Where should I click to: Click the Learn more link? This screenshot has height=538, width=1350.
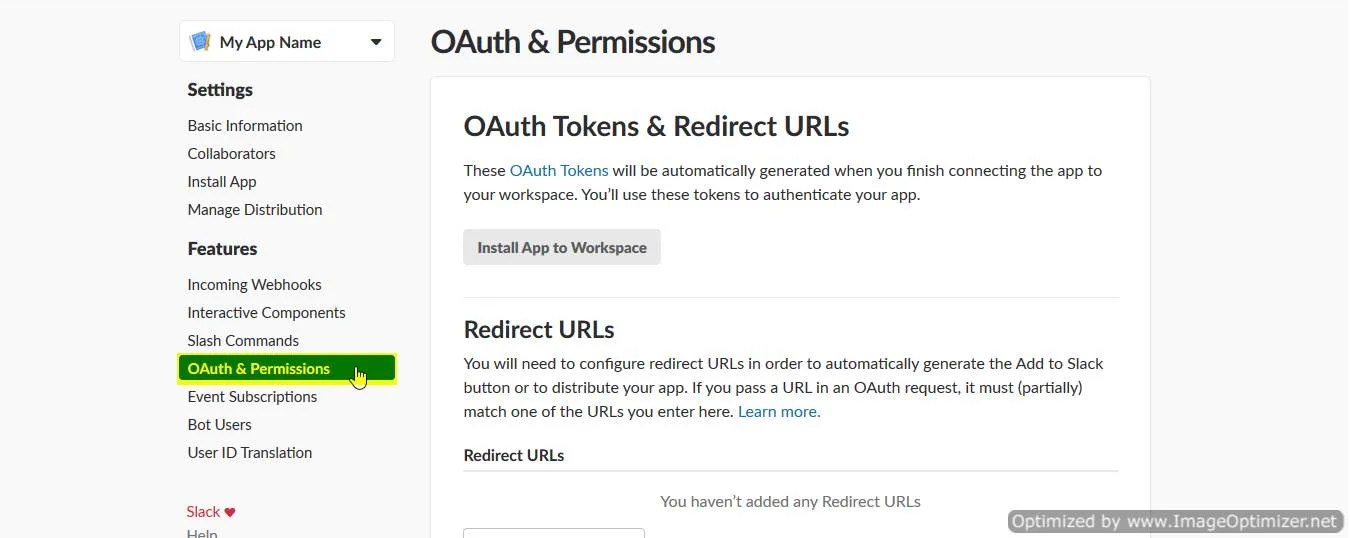coord(779,412)
